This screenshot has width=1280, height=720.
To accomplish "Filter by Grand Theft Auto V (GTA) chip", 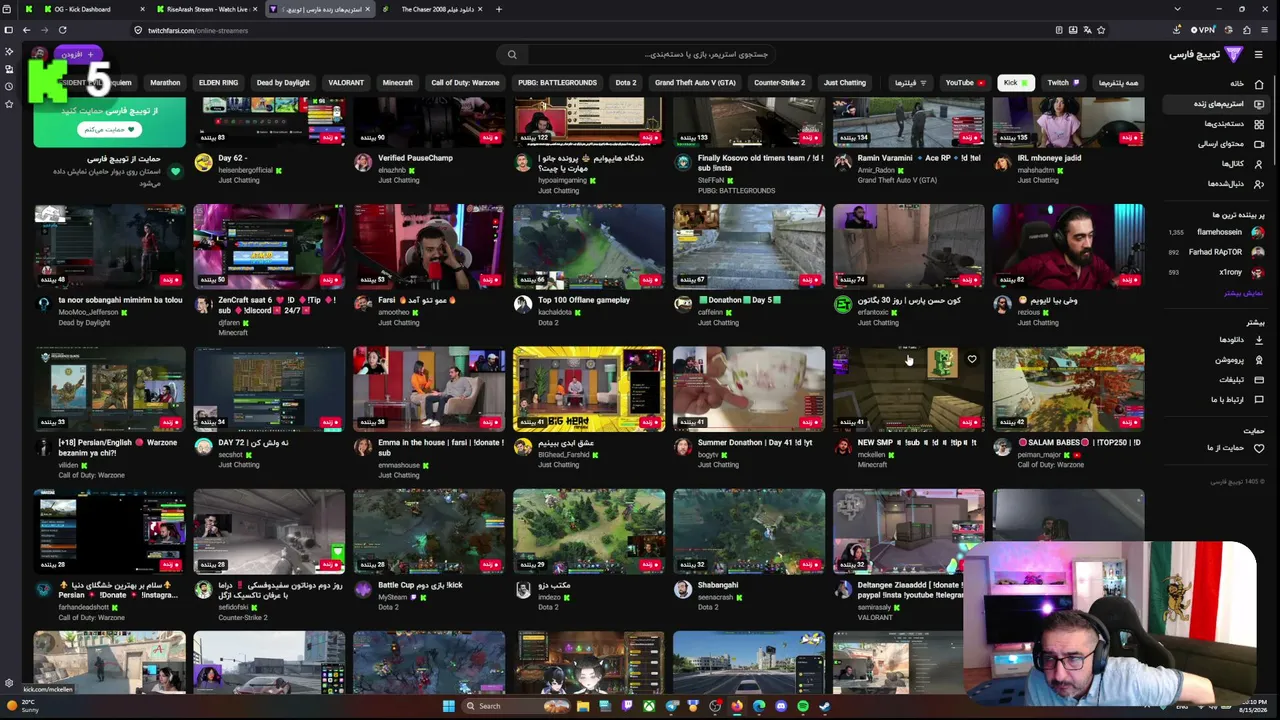I will point(695,83).
